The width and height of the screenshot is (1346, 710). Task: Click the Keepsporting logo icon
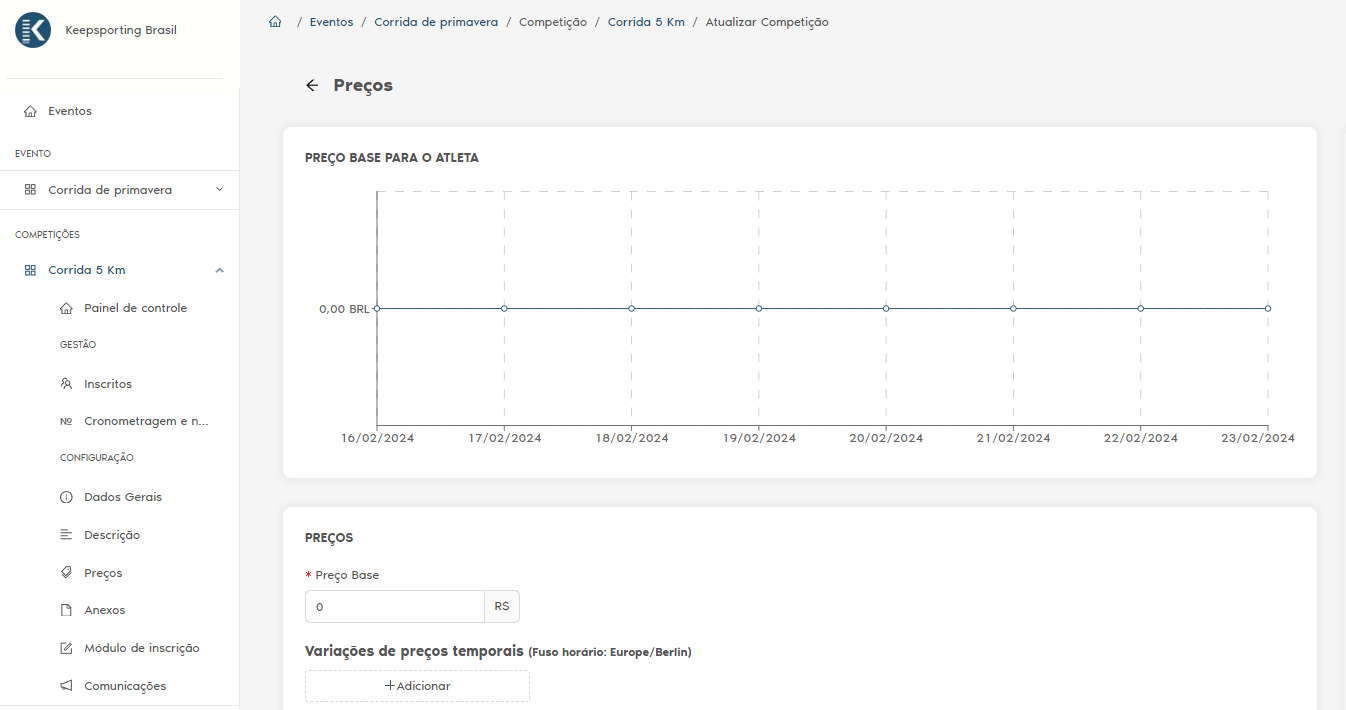click(33, 30)
